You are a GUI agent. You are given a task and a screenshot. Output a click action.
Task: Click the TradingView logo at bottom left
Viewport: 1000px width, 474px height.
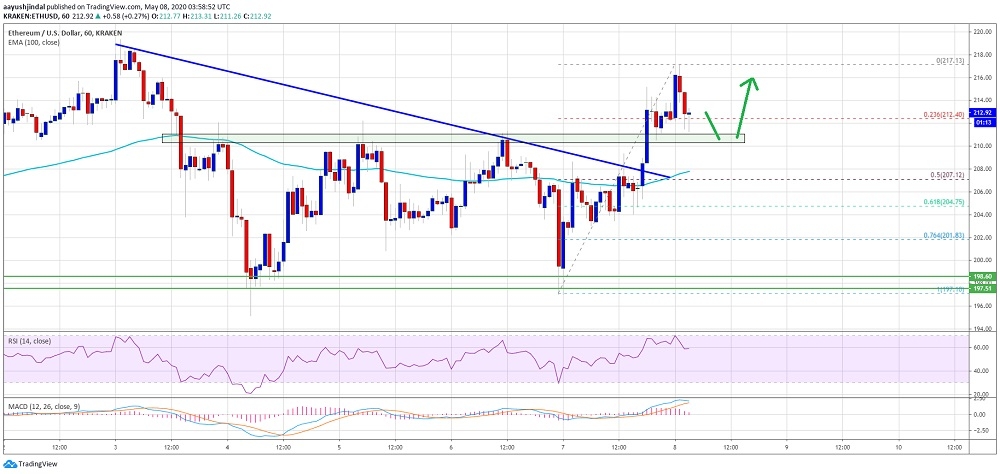point(31,464)
